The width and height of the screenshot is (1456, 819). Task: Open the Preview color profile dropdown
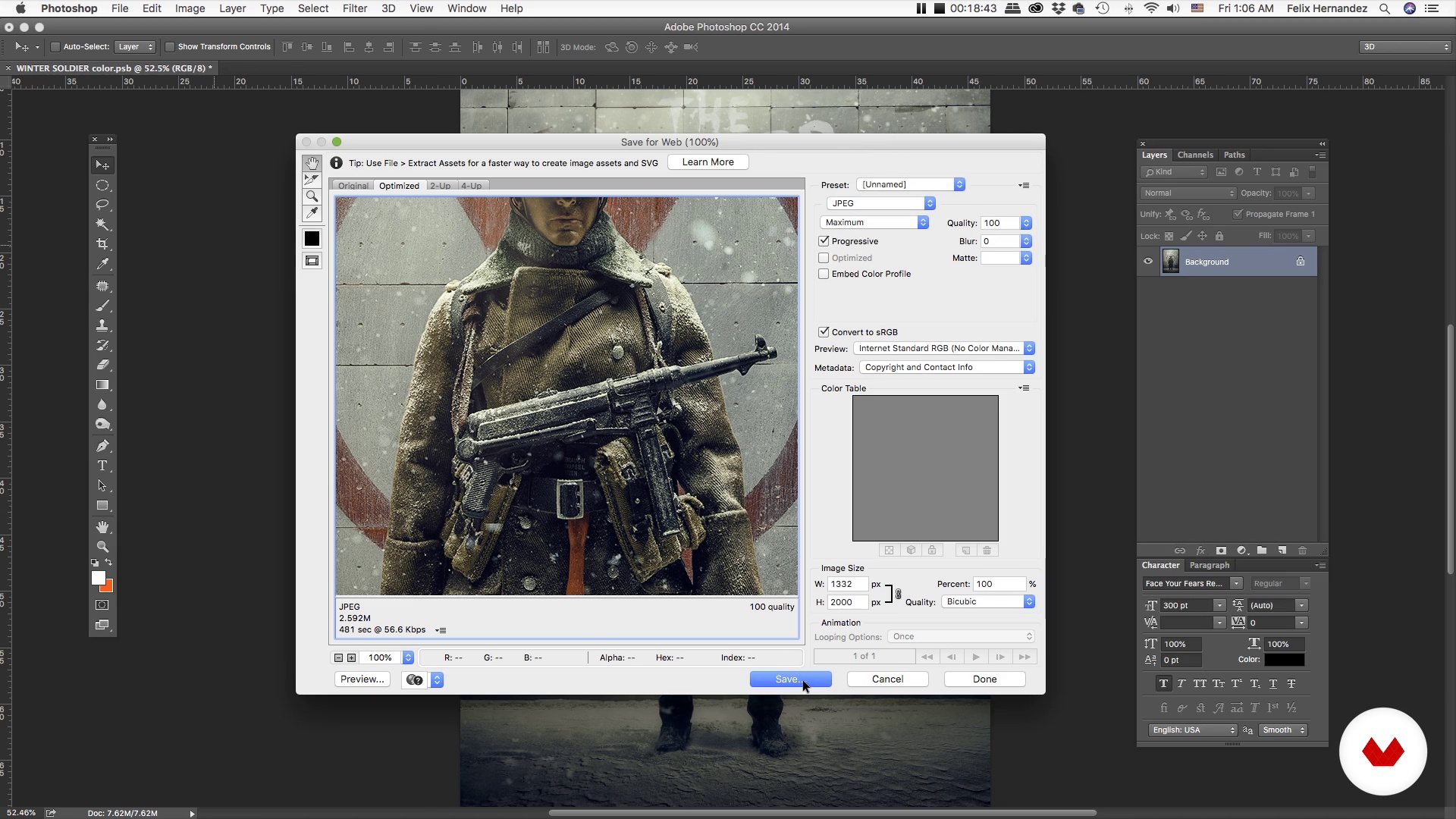click(944, 348)
